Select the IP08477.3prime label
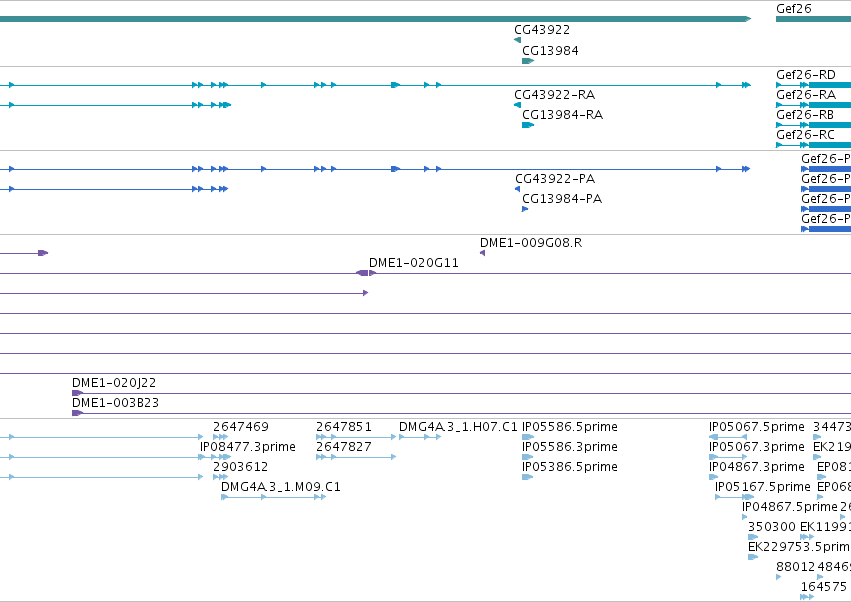Screen dimensions: 851x602 [x=247, y=447]
